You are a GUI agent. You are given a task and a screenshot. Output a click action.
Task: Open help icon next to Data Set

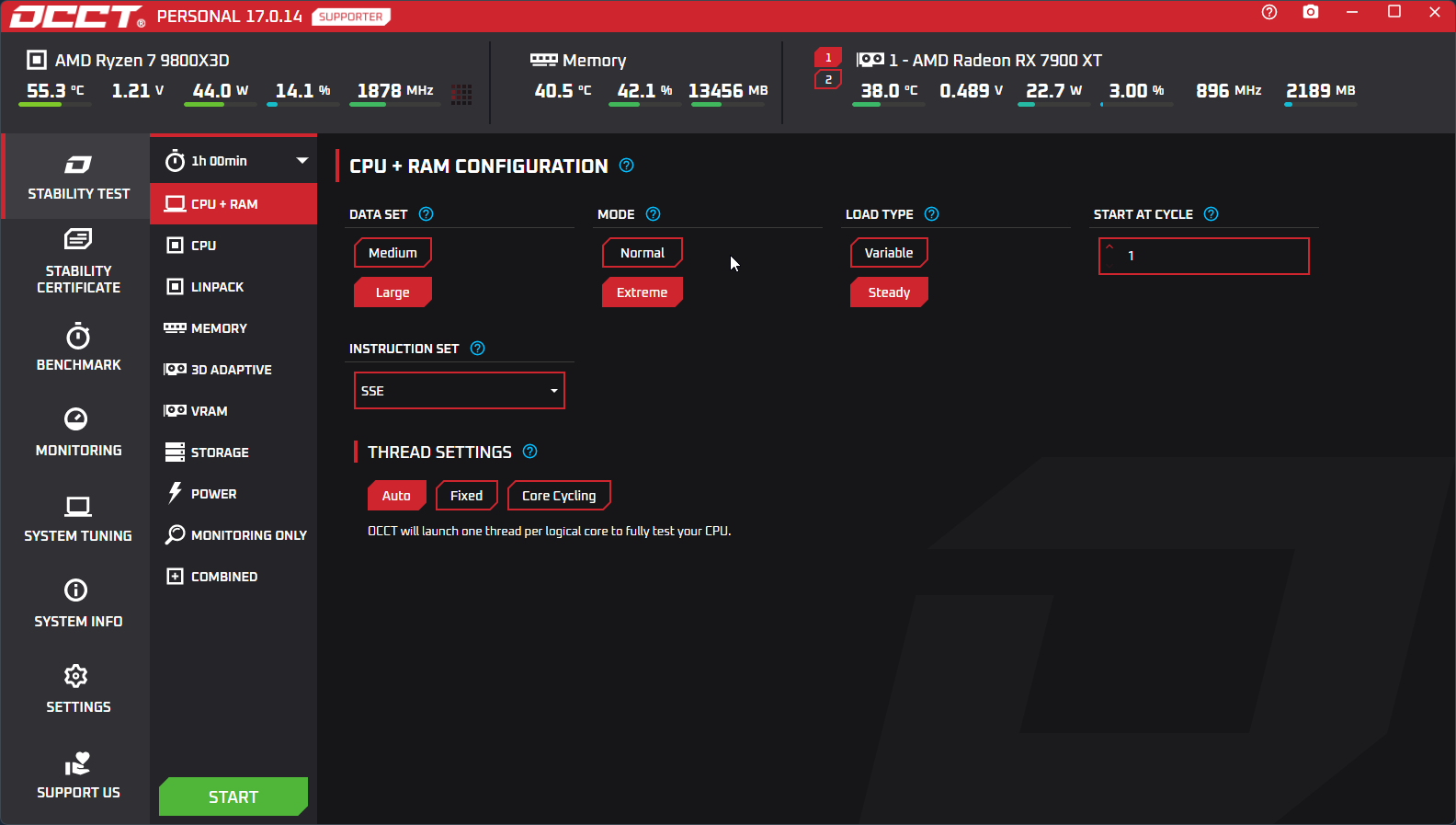(x=426, y=214)
